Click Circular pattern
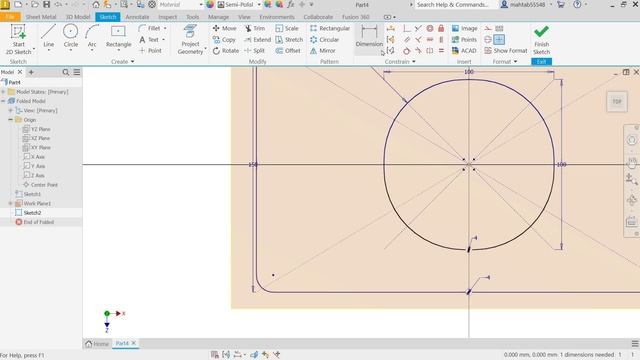Screen dimensions: 640x360 [x=324, y=40]
